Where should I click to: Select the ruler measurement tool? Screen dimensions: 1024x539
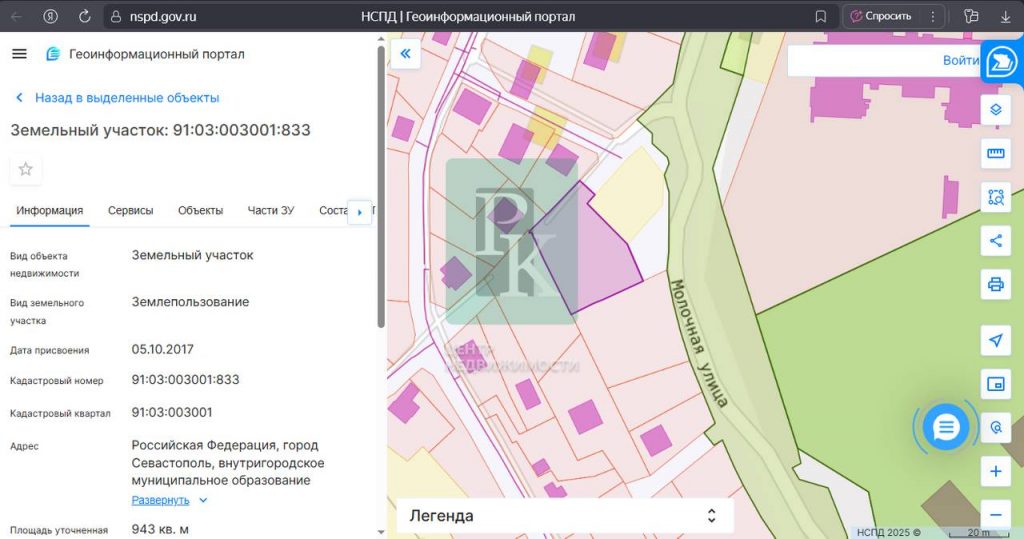coord(995,153)
